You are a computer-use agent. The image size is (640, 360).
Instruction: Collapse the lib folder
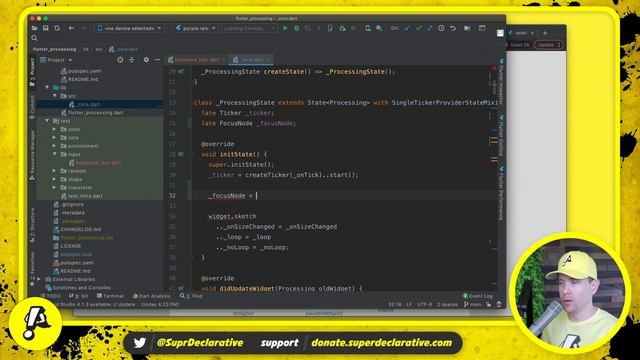[47, 88]
